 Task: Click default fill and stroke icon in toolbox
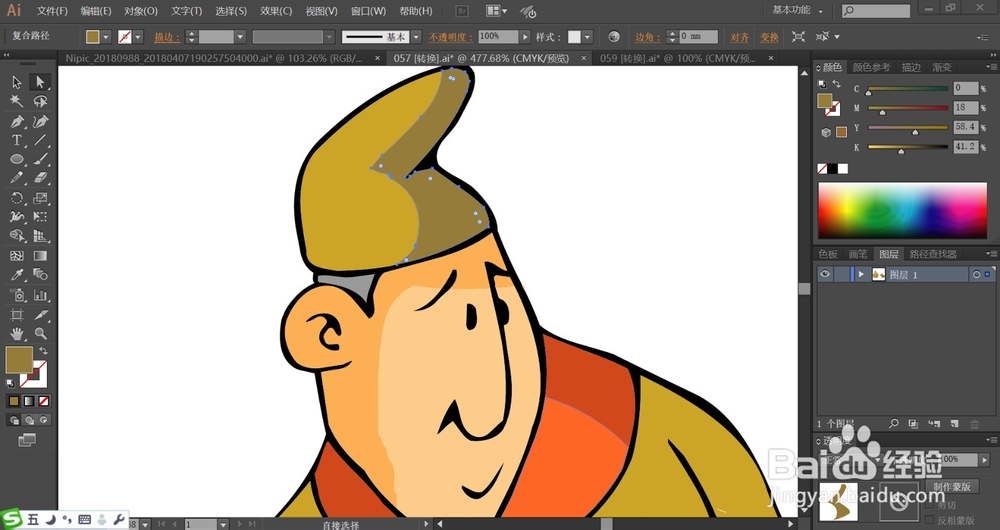point(10,383)
